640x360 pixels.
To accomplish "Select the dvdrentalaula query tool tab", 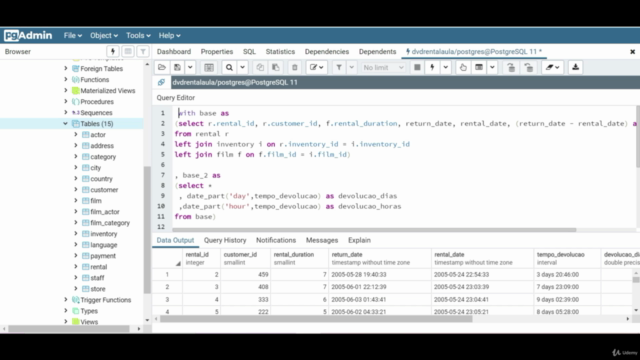I will [x=474, y=52].
